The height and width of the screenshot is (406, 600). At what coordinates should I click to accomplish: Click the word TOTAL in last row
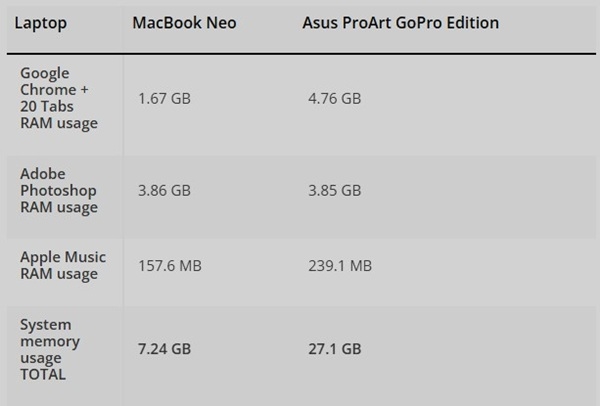(43, 374)
